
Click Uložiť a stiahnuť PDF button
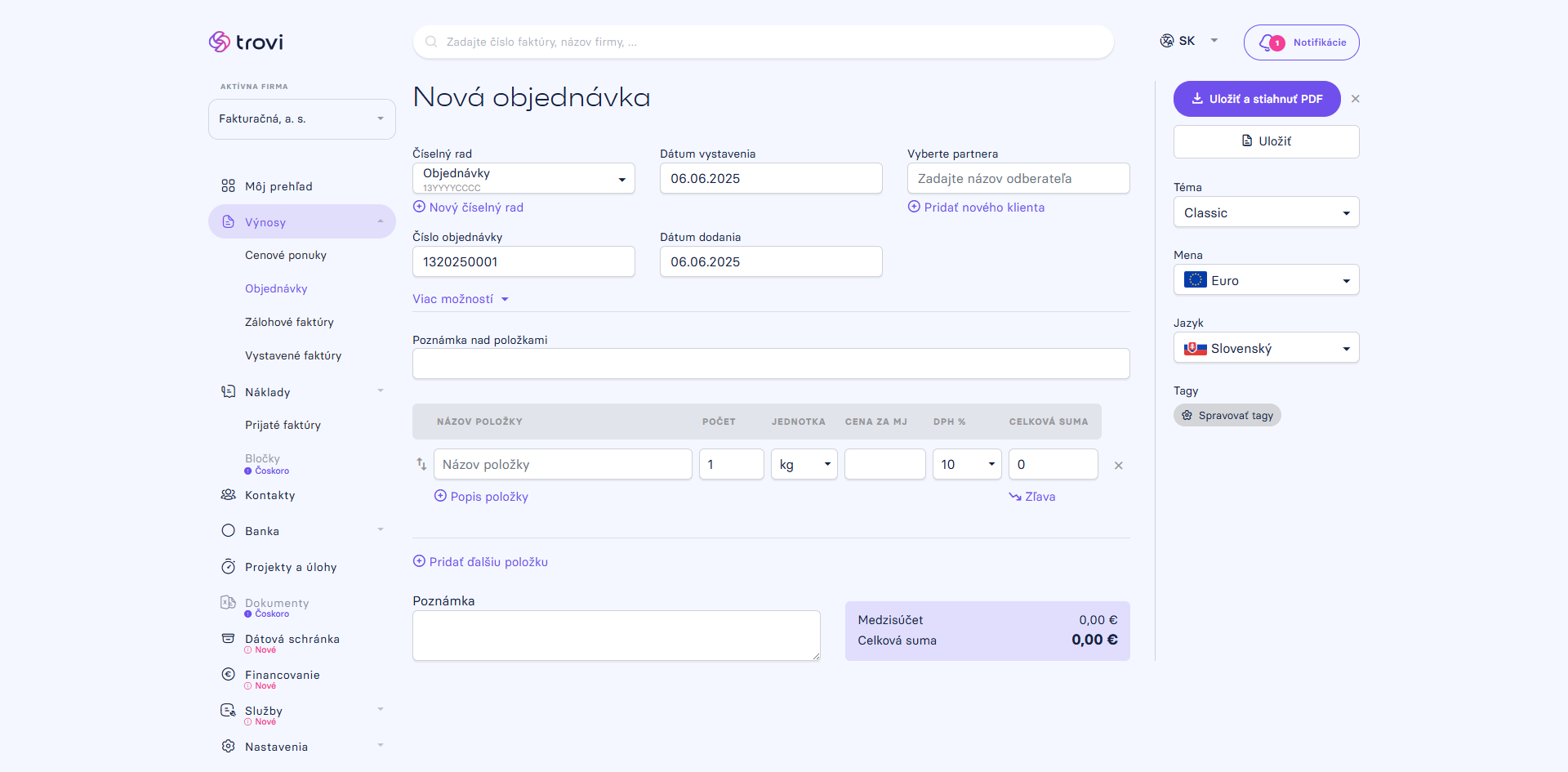1257,99
